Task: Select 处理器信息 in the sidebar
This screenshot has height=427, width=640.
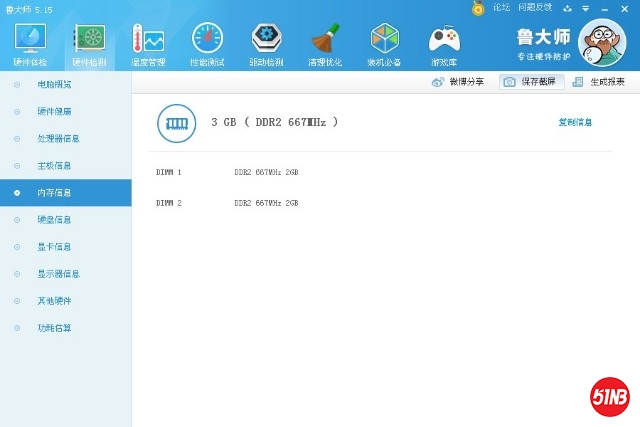Action: click(x=58, y=138)
